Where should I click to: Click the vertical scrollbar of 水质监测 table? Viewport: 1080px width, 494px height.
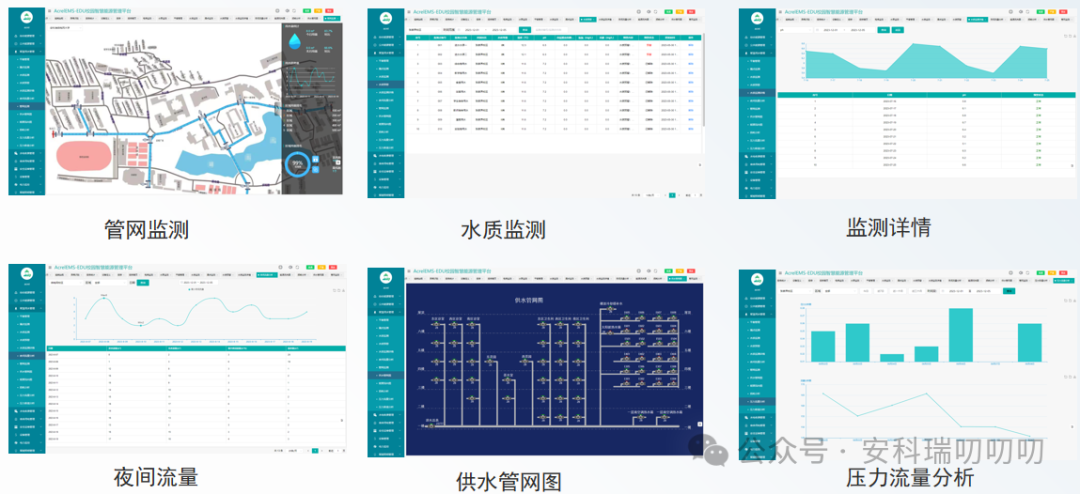704,79
